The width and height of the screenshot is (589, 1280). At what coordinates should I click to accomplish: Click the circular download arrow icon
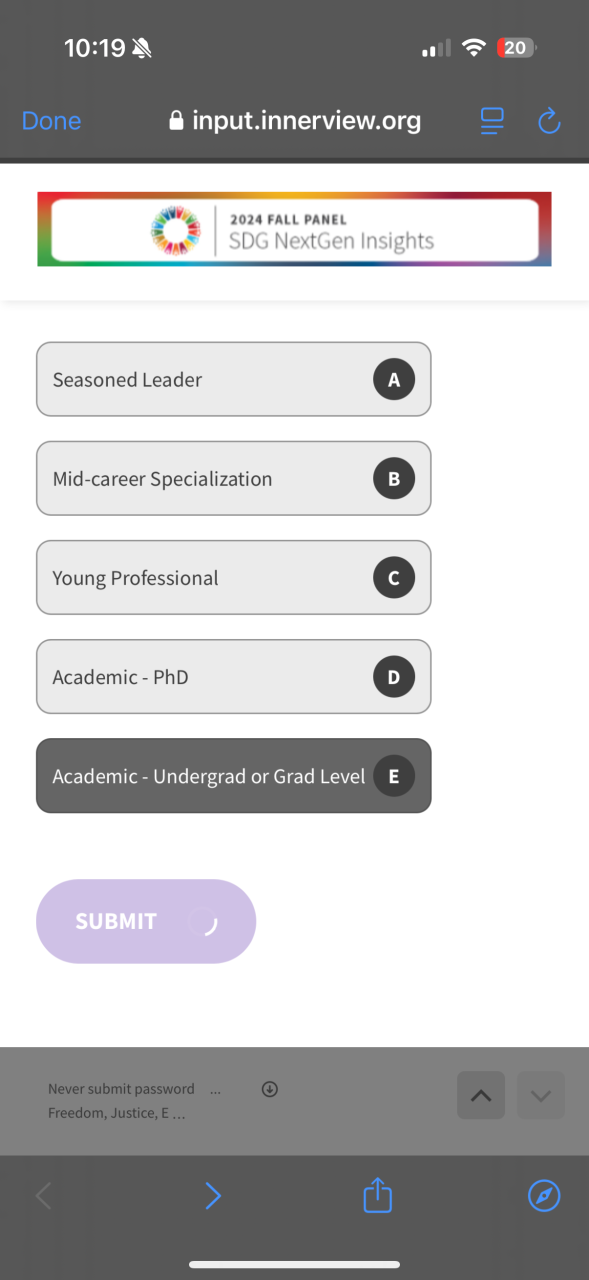[269, 1089]
